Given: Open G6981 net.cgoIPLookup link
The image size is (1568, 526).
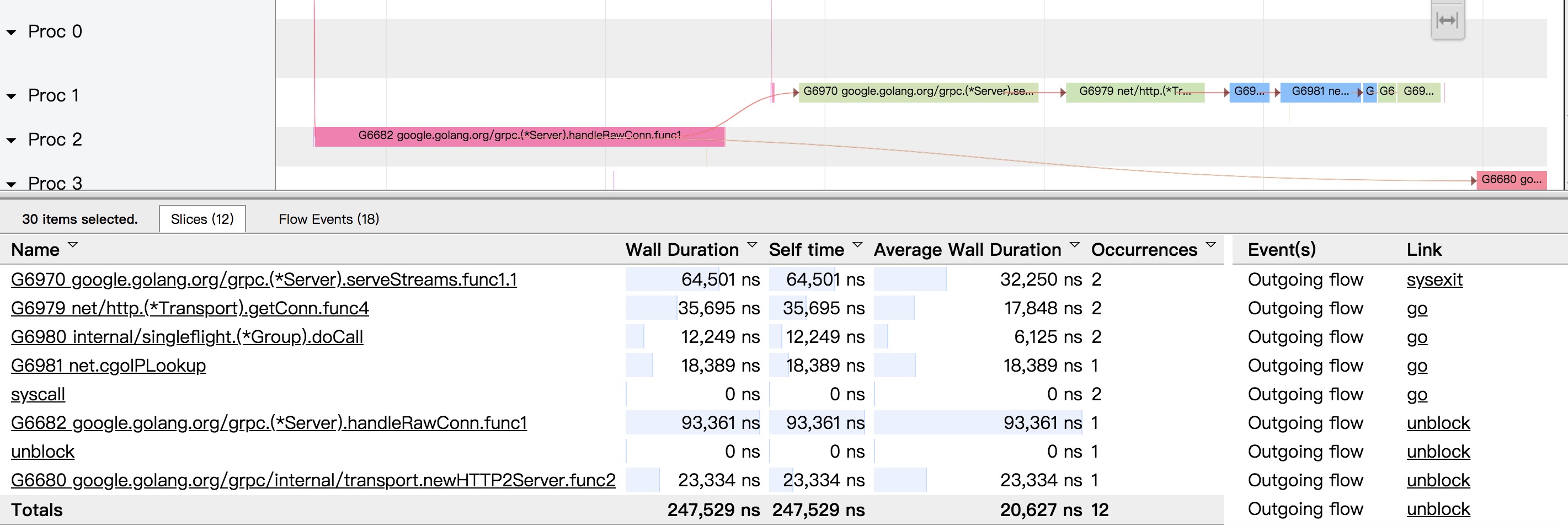Looking at the screenshot, I should point(108,366).
